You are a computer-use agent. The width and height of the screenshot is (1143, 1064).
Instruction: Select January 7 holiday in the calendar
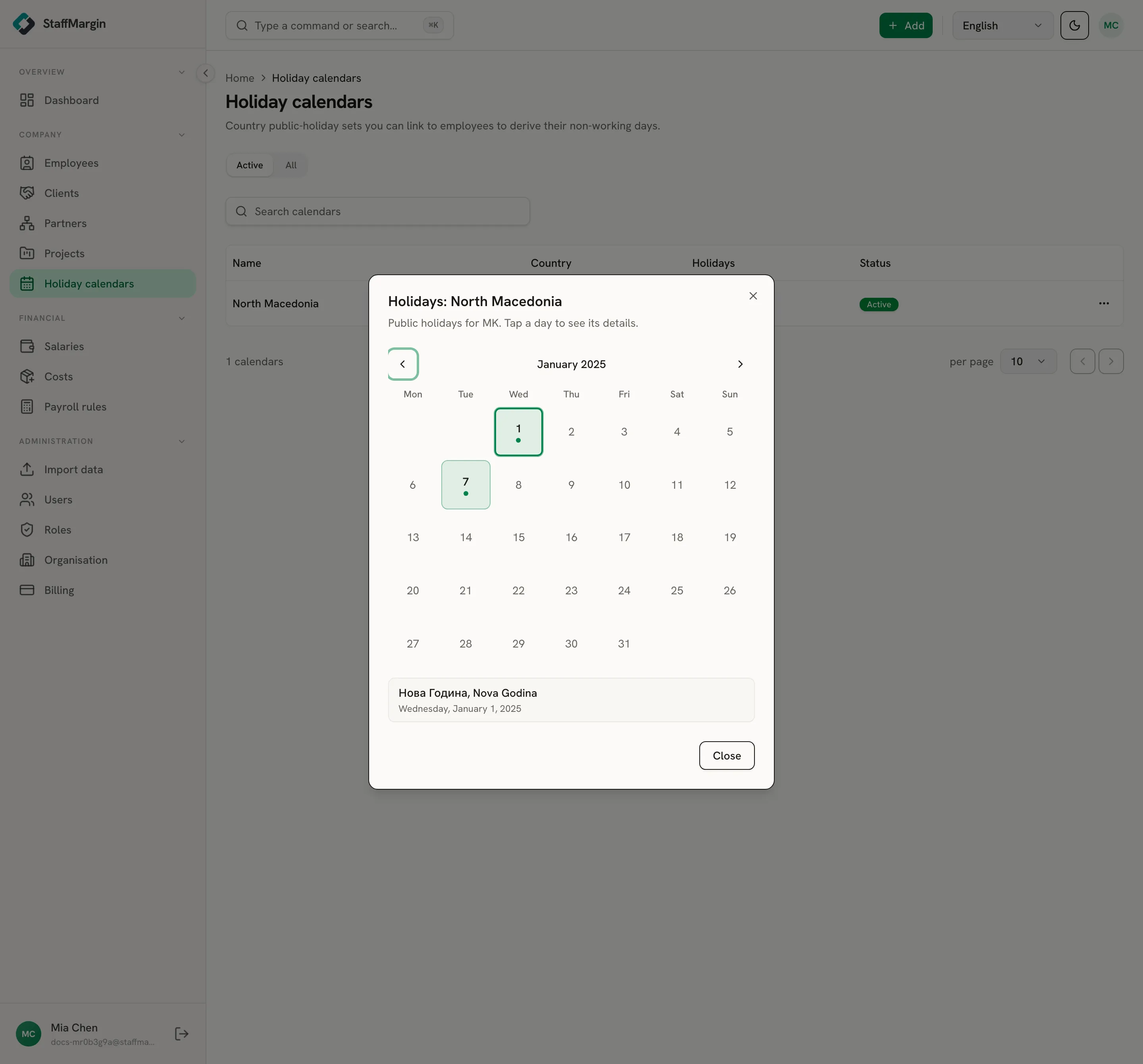[x=466, y=485]
